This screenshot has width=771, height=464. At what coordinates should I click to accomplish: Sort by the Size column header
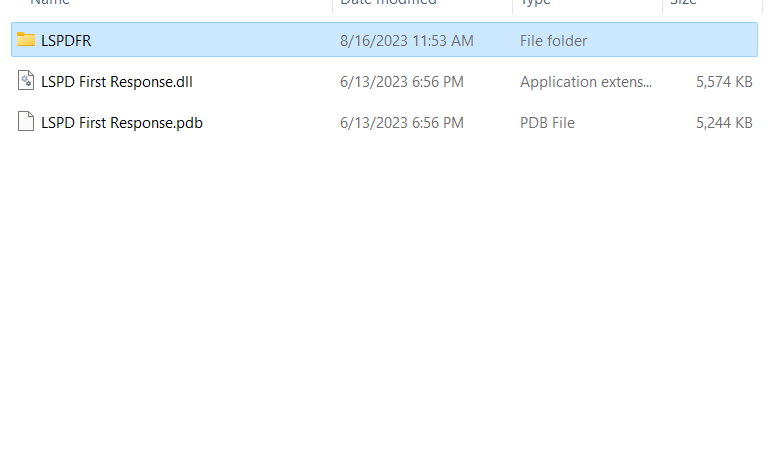pyautogui.click(x=684, y=3)
